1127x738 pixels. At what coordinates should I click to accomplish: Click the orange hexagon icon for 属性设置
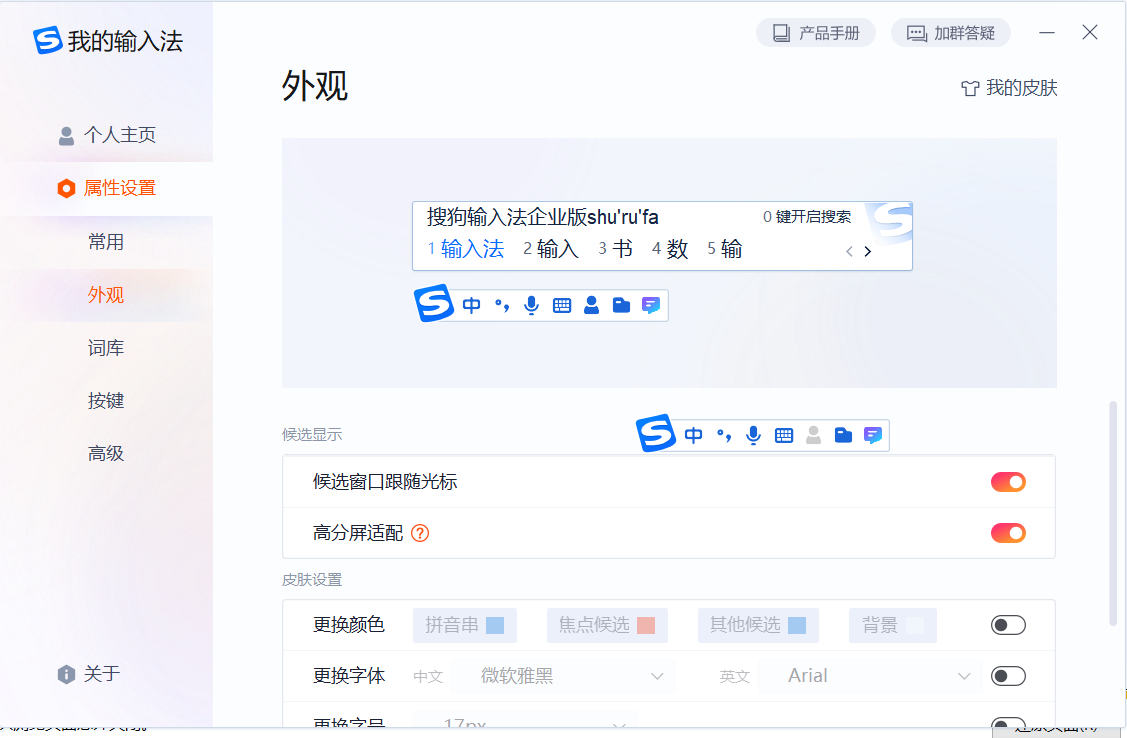pos(66,188)
